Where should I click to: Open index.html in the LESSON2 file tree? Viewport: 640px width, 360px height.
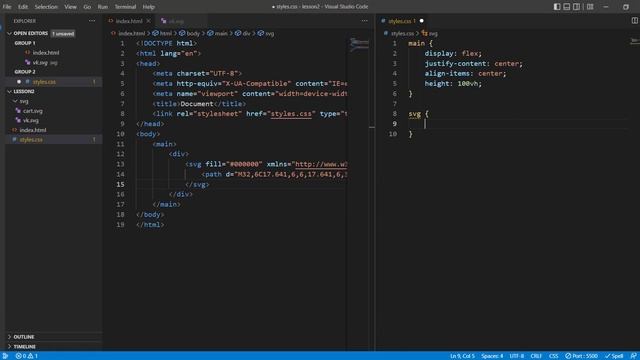33,130
